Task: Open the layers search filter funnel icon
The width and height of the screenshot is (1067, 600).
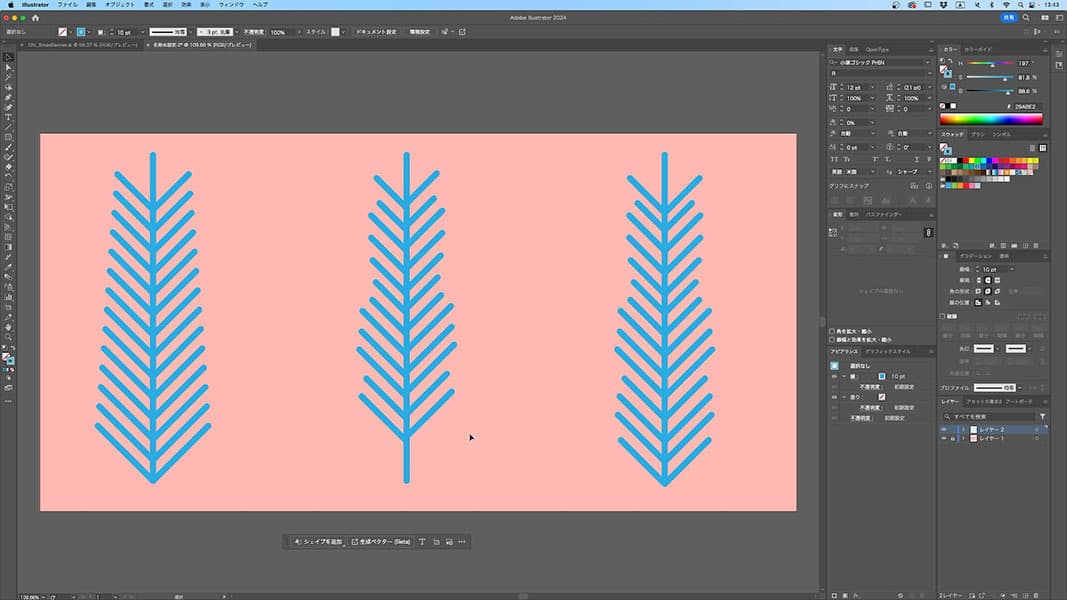Action: click(1042, 416)
